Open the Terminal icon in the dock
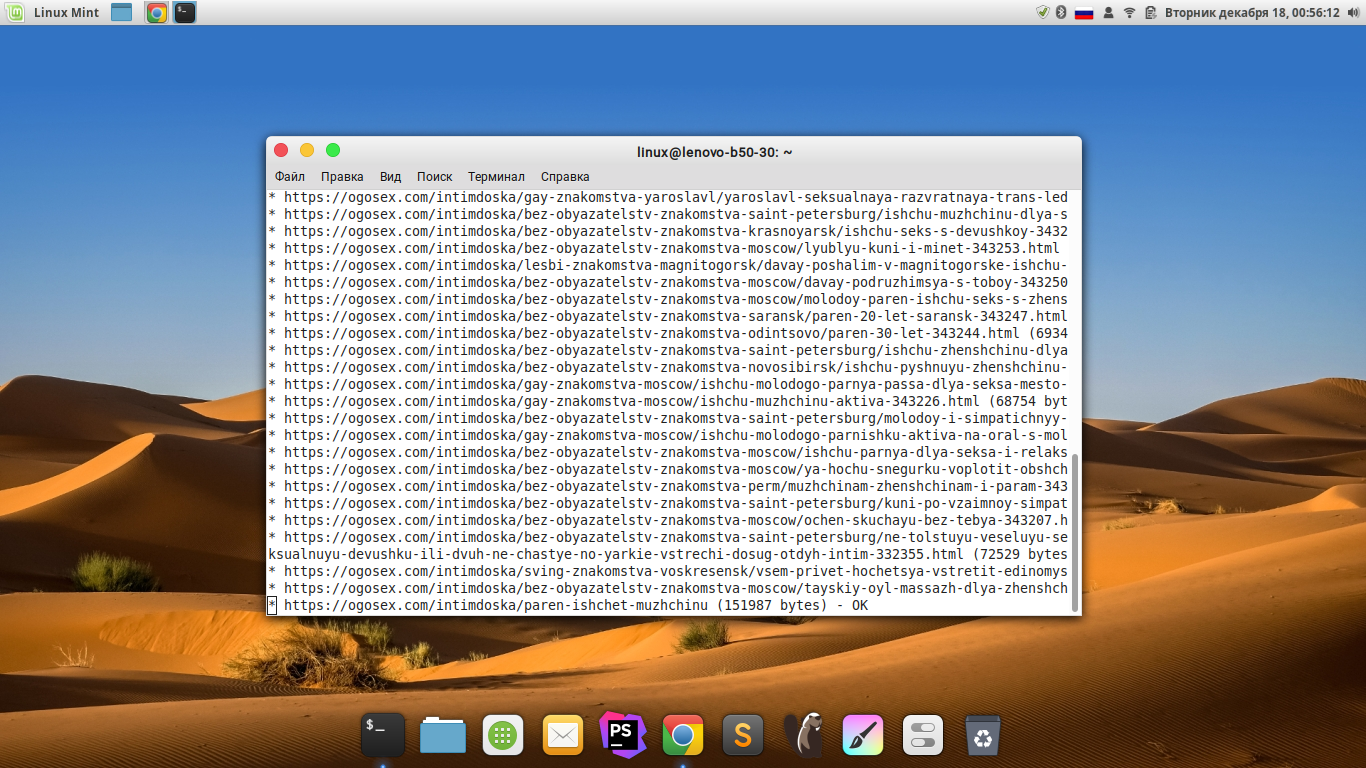 coord(382,736)
